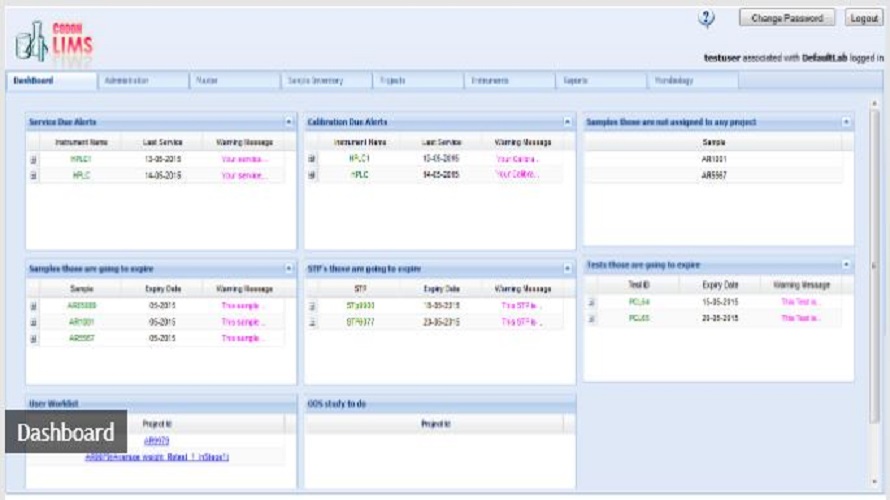Click the AR1001 sample in Samples going to expire
890x500 pixels.
[x=81, y=322]
